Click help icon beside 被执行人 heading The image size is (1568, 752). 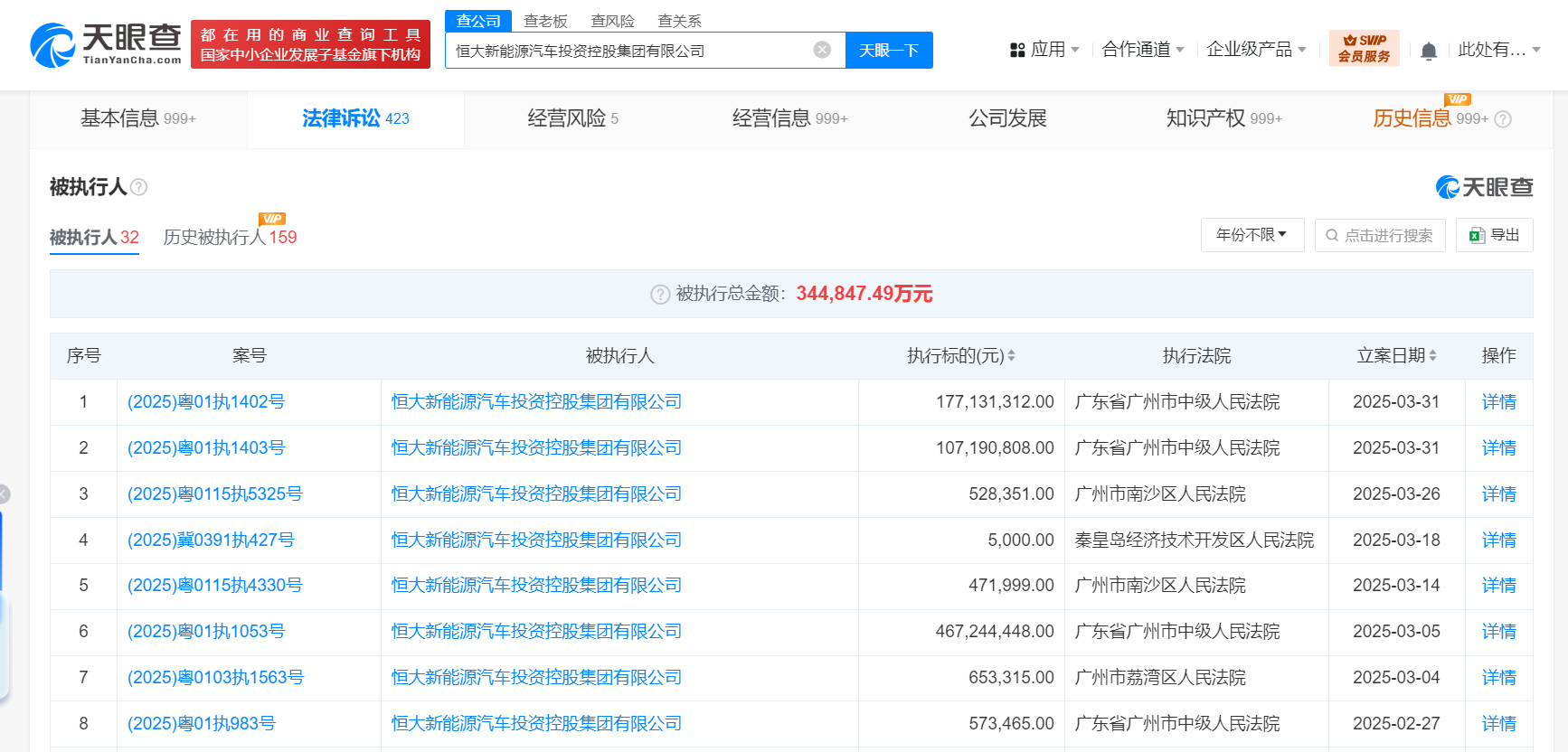[138, 187]
